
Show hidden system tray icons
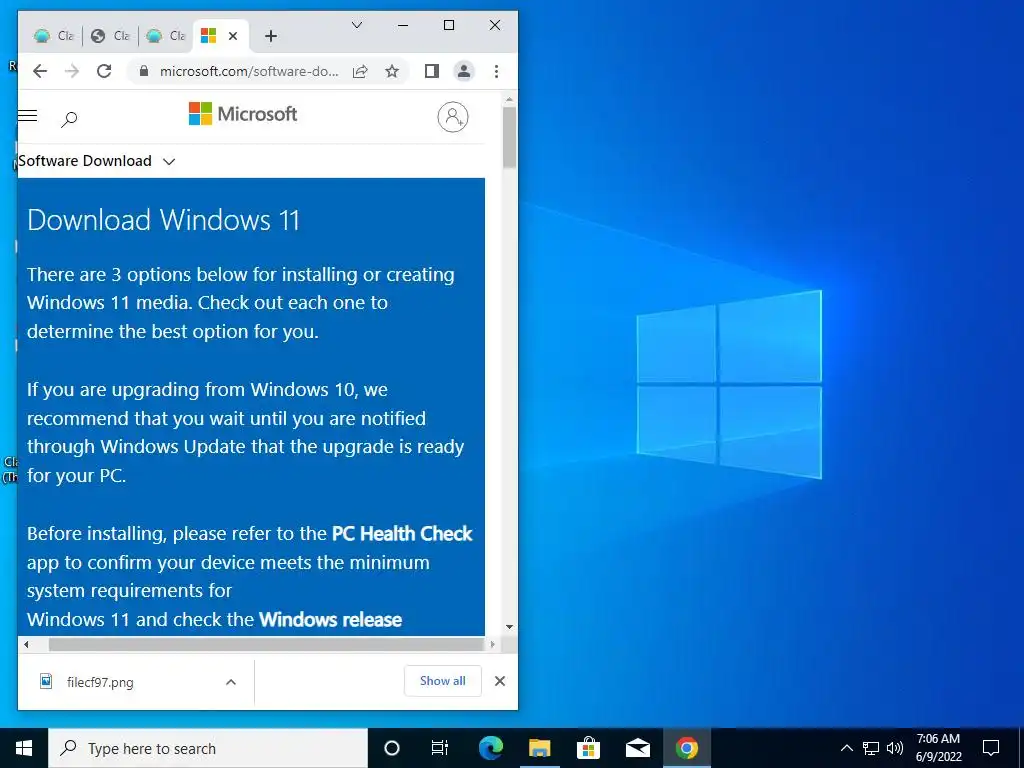point(846,748)
